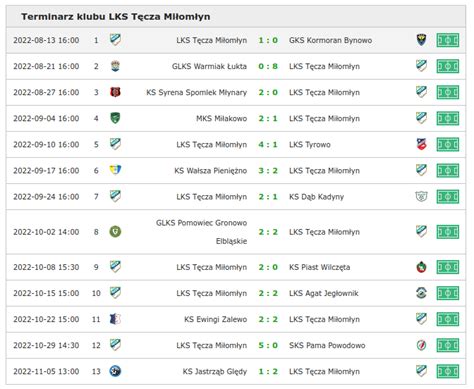Click KS Syrena Spomlek Młynary crest

click(x=115, y=92)
